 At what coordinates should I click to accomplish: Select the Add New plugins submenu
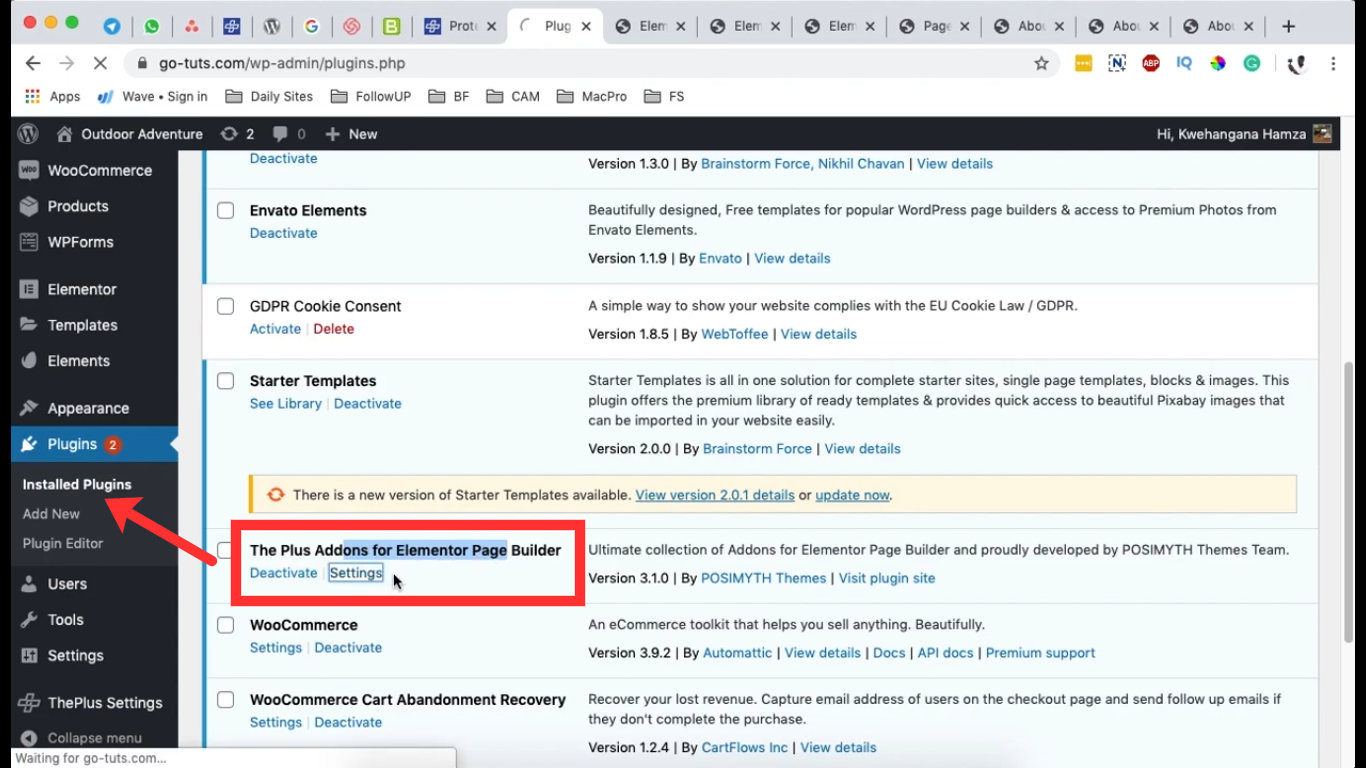pyautogui.click(x=51, y=514)
